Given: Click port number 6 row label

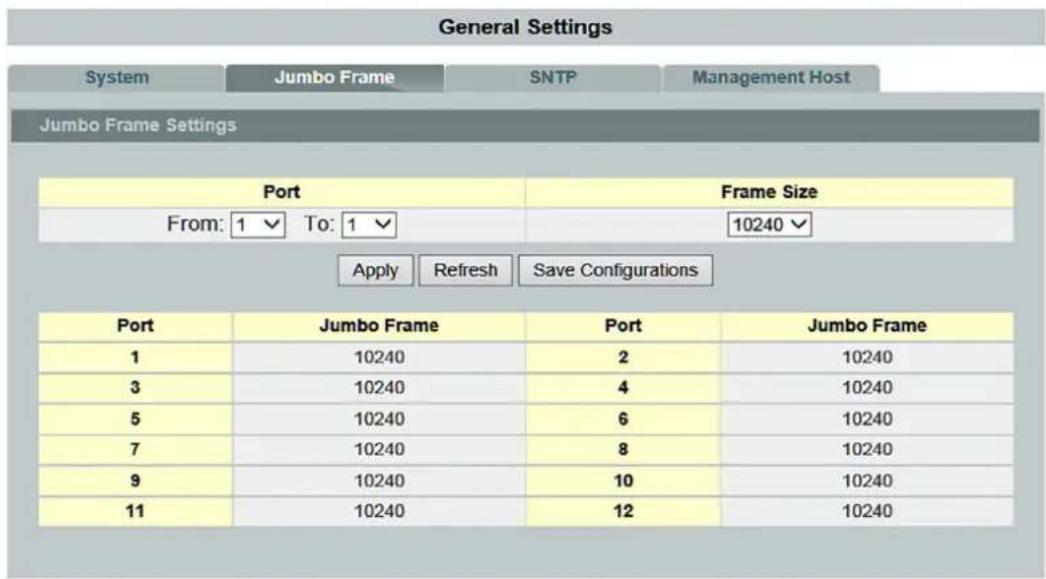Looking at the screenshot, I should (623, 419).
